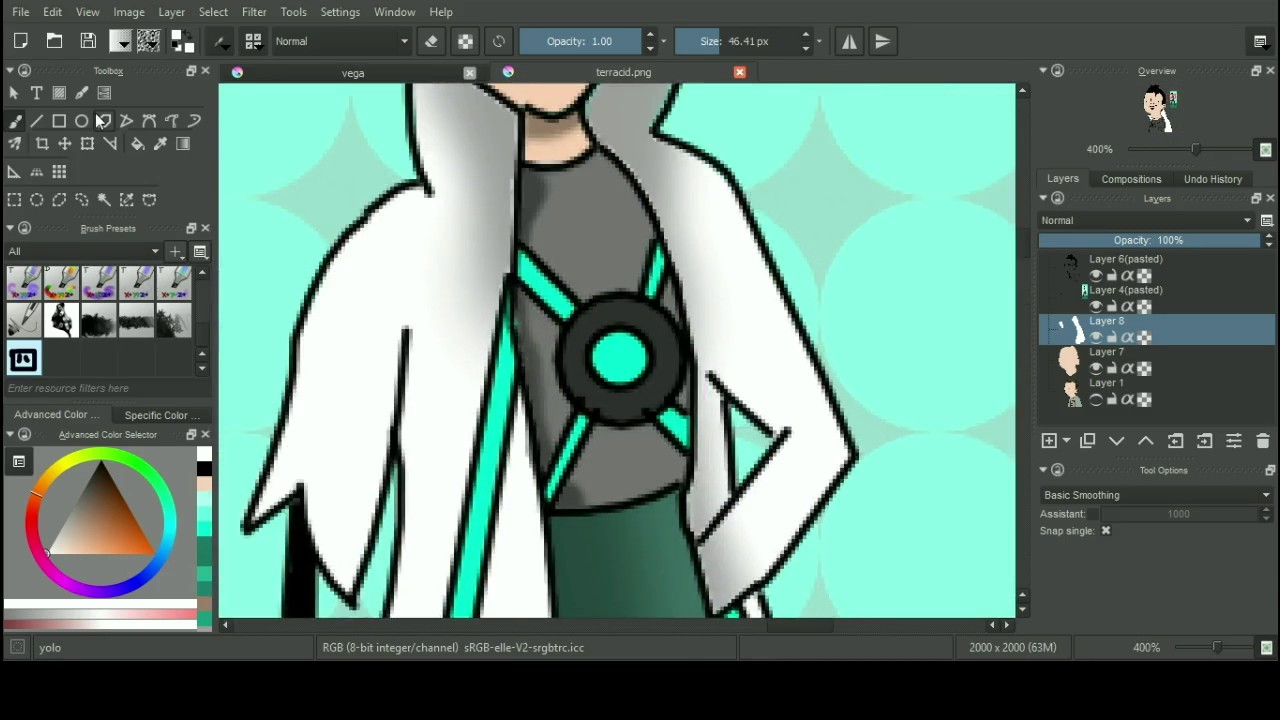Adjust the layer Opacity 100% slider
Screen dimensions: 1280x720
[1149, 241]
